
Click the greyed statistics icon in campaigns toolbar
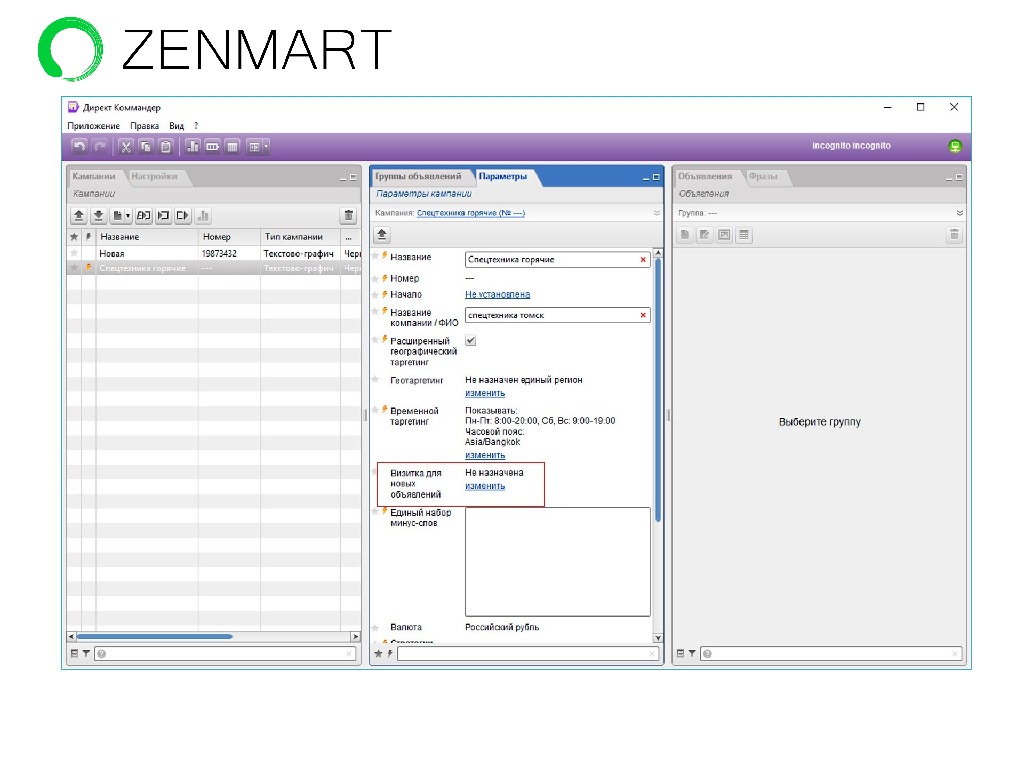pyautogui.click(x=203, y=216)
